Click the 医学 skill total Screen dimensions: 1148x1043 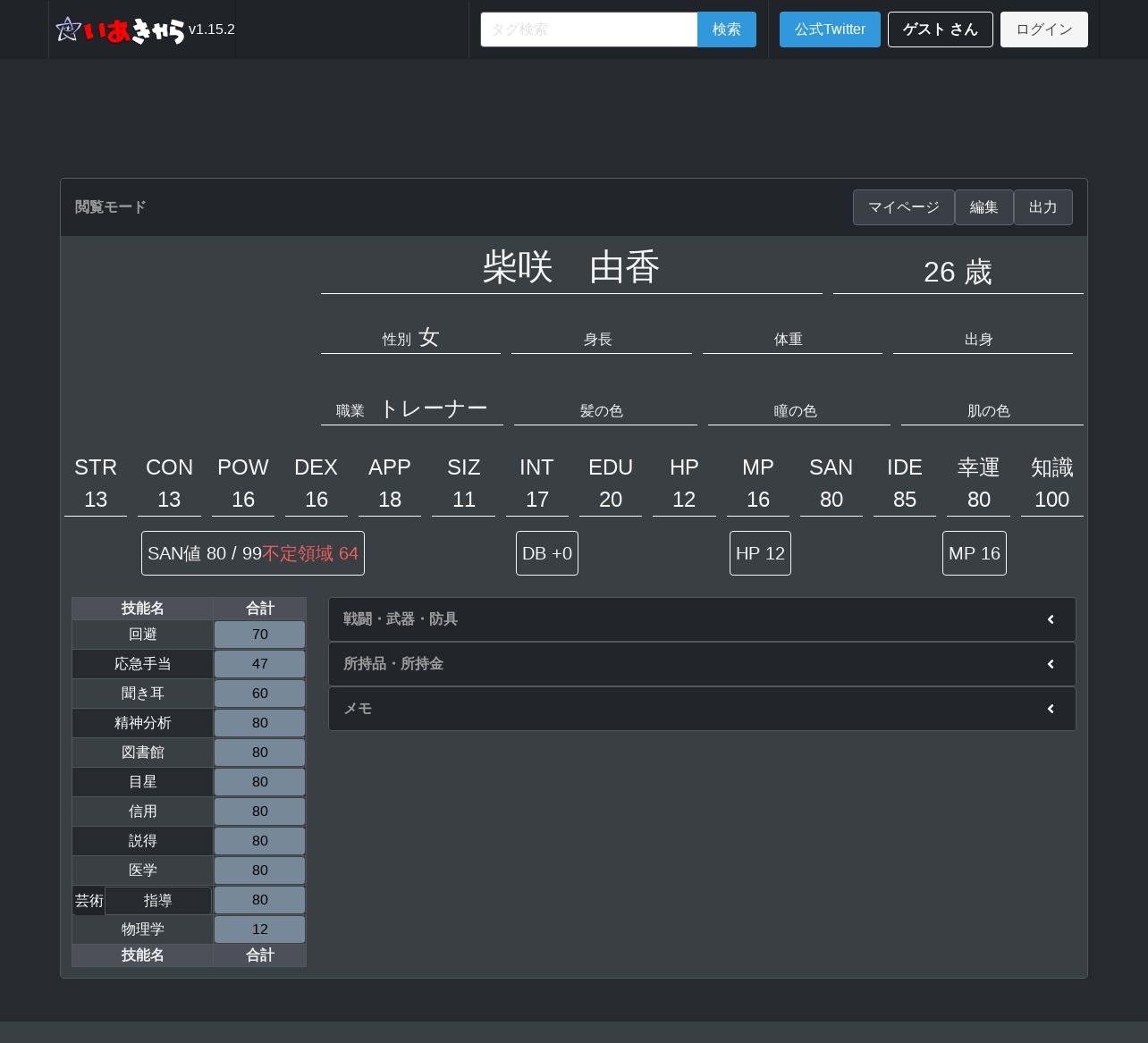click(x=260, y=871)
